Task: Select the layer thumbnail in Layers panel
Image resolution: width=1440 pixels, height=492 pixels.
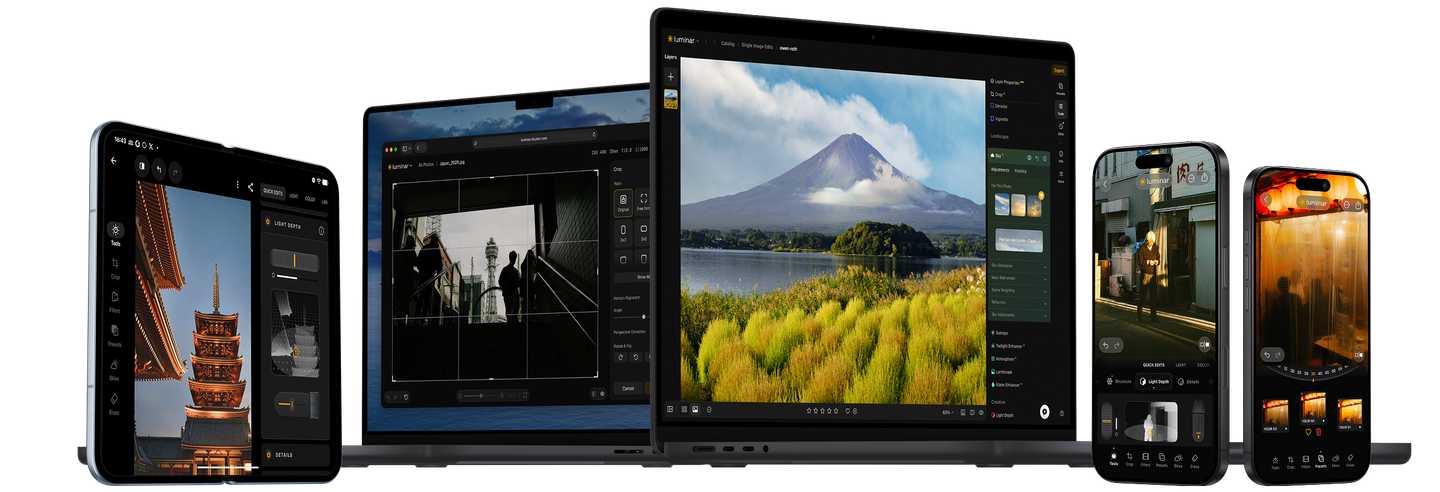Action: coord(671,99)
